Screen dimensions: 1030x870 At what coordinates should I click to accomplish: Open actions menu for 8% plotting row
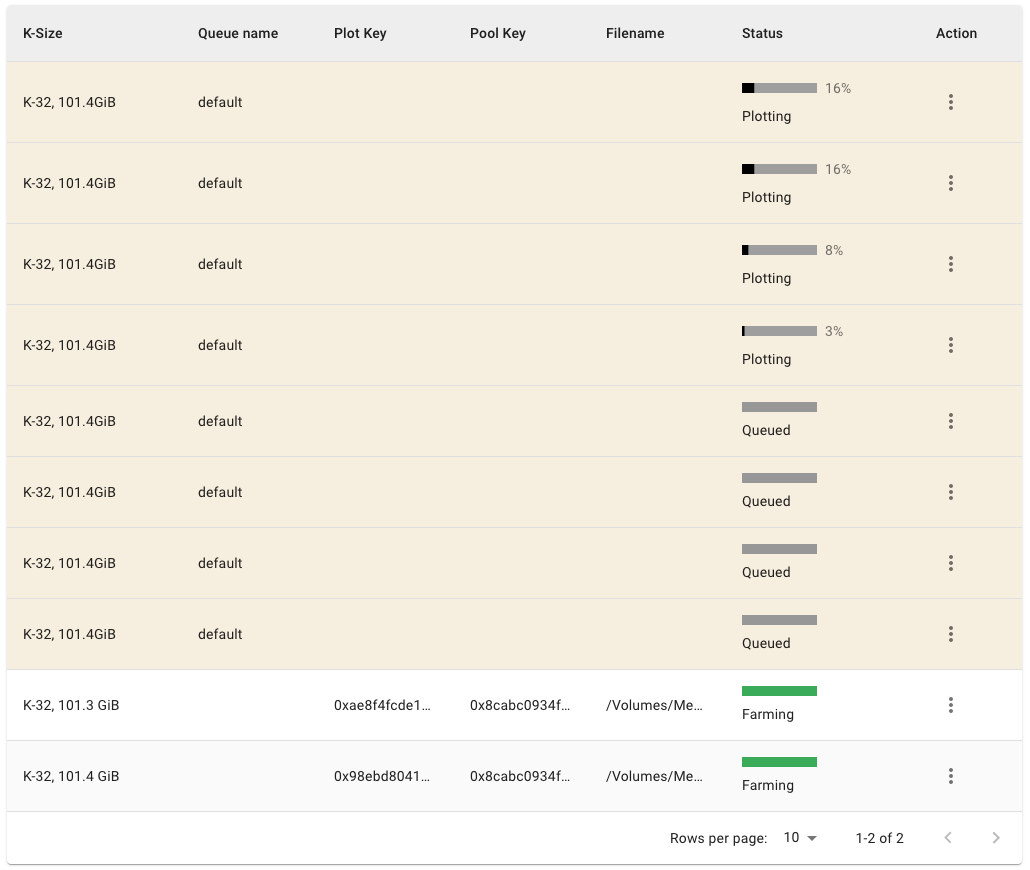(950, 264)
